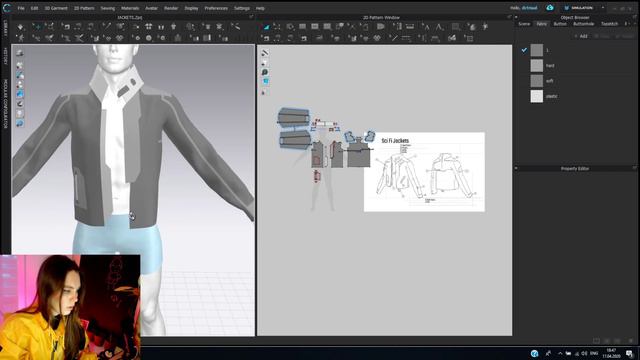Viewport: 640px width, 360px height.
Task: Undock the 3D window with its corner icon
Action: point(251,17)
